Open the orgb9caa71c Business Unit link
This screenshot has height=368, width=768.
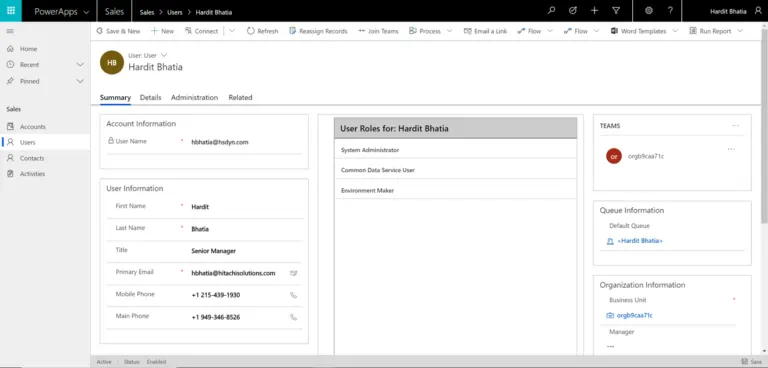click(x=634, y=316)
